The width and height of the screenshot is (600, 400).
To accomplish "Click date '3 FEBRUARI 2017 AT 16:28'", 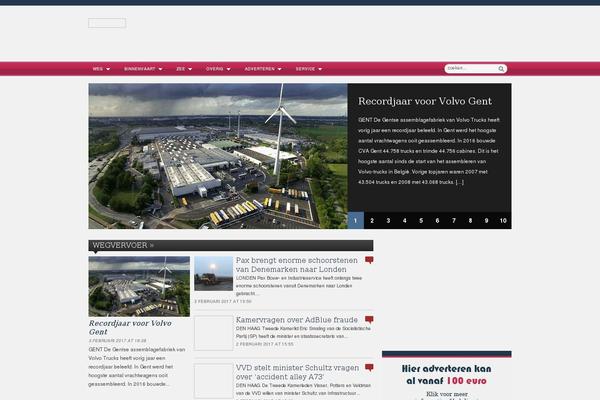I will coord(117,340).
